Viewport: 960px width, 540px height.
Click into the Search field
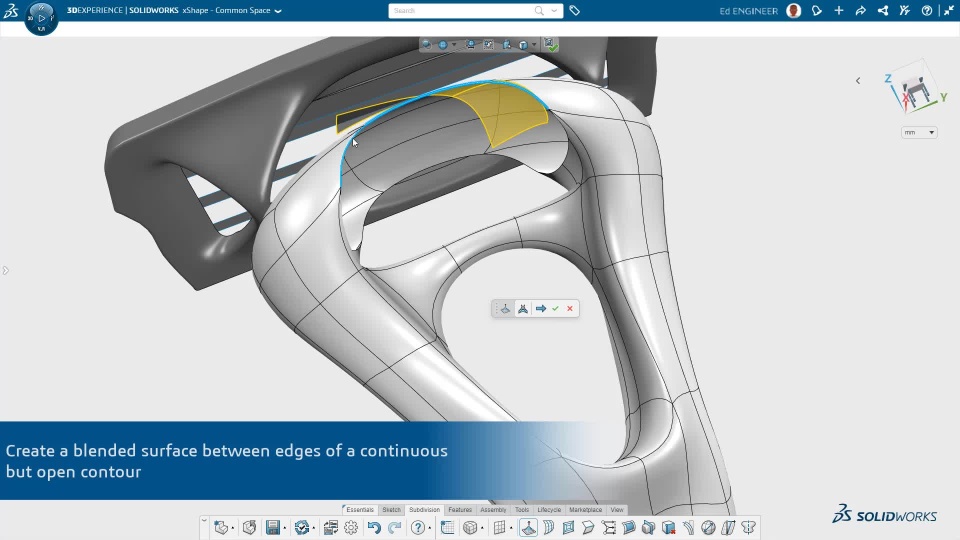[460, 11]
